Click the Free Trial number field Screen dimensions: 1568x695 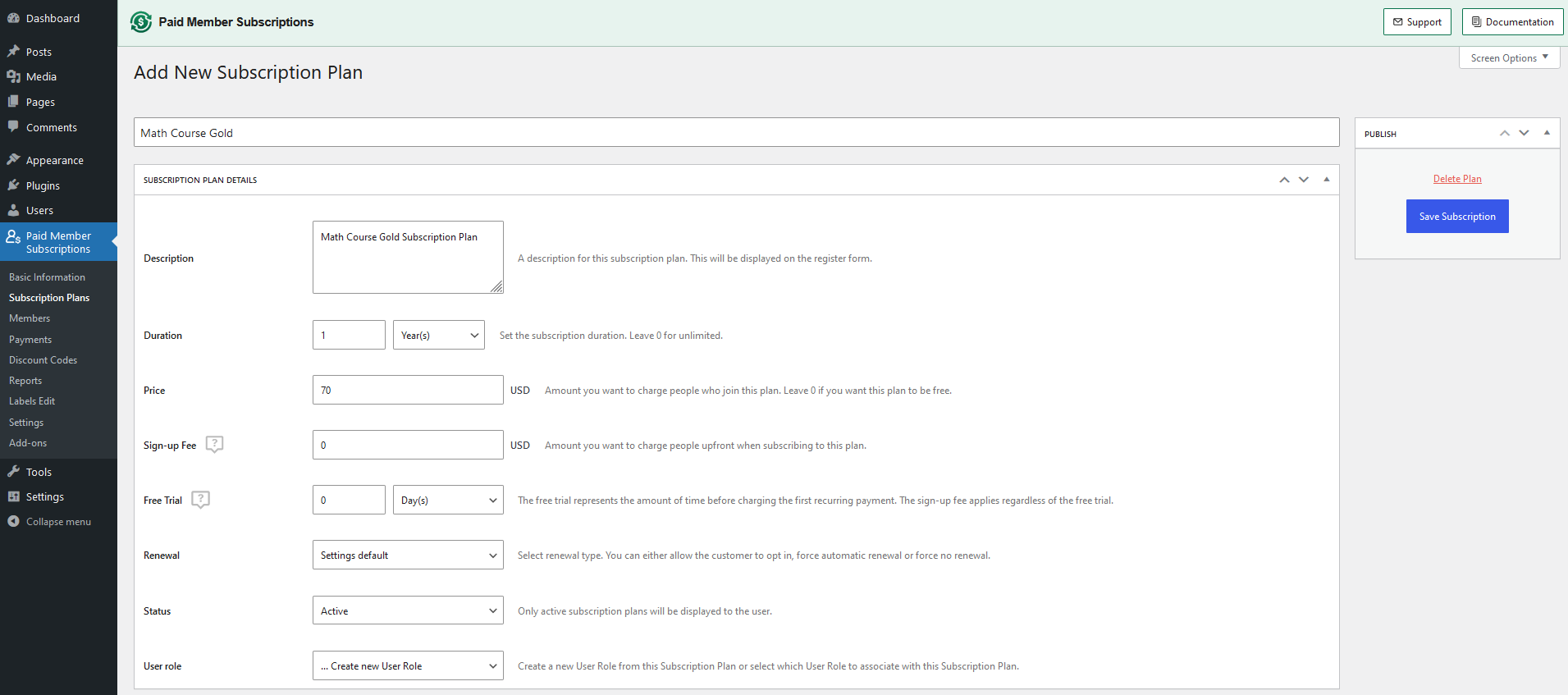[x=349, y=500]
